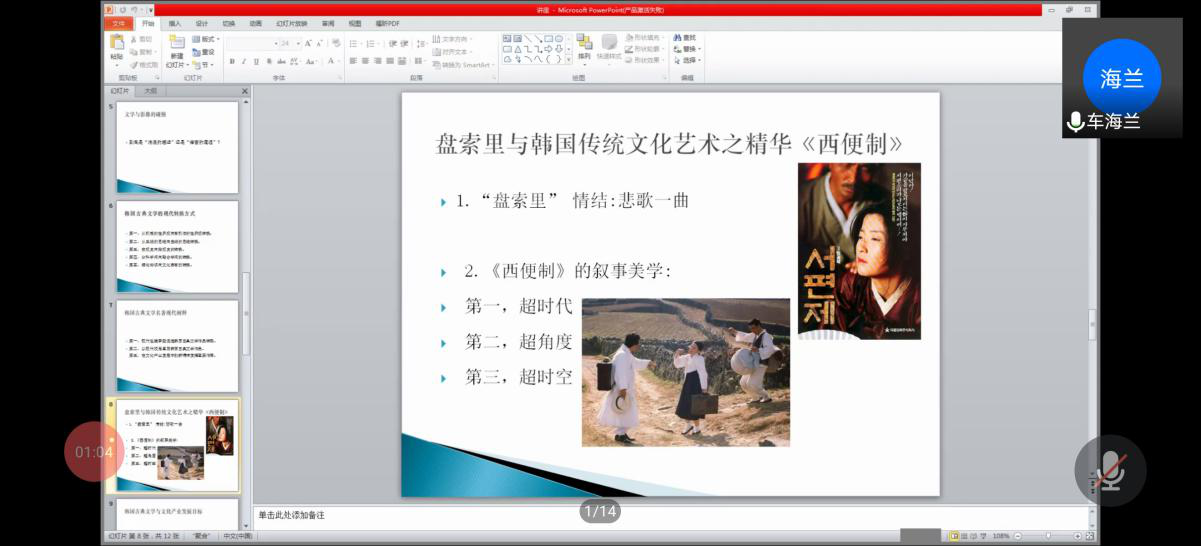Click the Paste (粘贴) icon
The height and width of the screenshot is (546, 1201).
pos(117,43)
